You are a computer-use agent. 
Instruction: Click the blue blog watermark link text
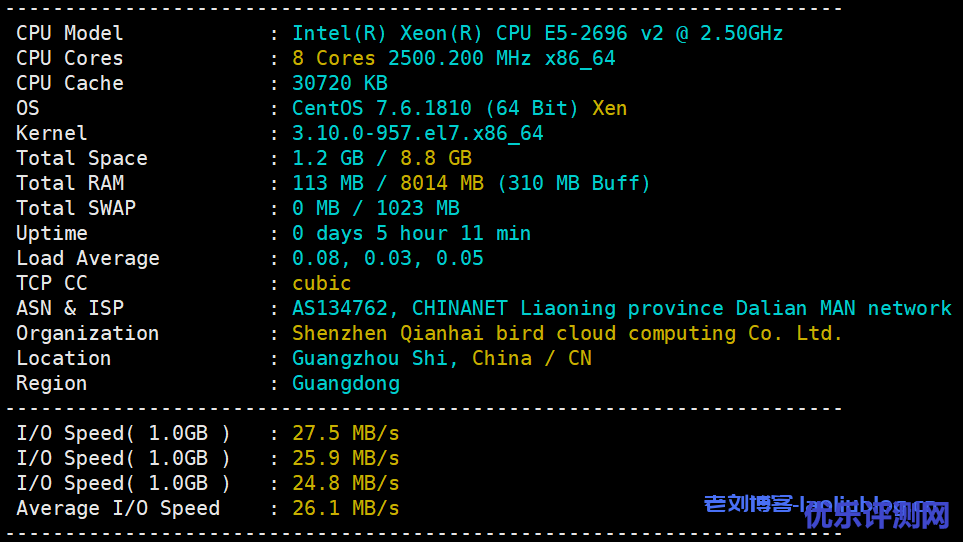click(752, 505)
